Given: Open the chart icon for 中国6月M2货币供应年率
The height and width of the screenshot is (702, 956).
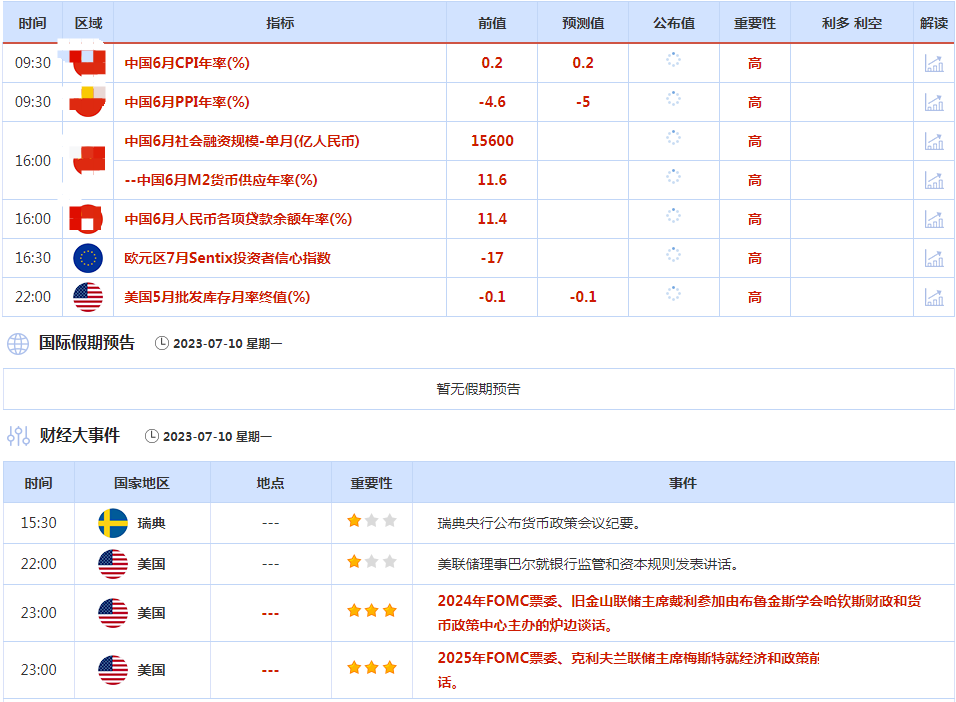Looking at the screenshot, I should coord(934,180).
